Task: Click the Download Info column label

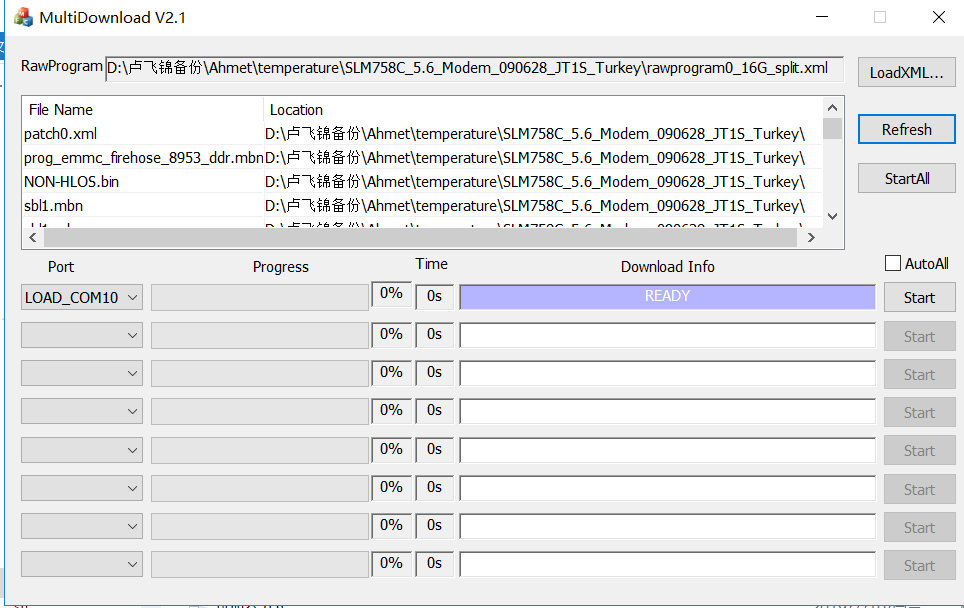Action: [x=667, y=267]
